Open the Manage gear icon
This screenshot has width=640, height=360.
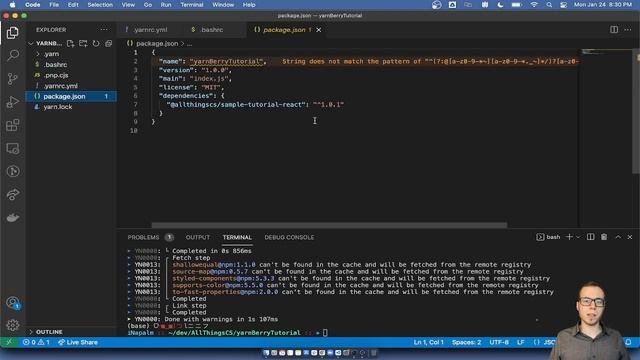click(x=13, y=325)
